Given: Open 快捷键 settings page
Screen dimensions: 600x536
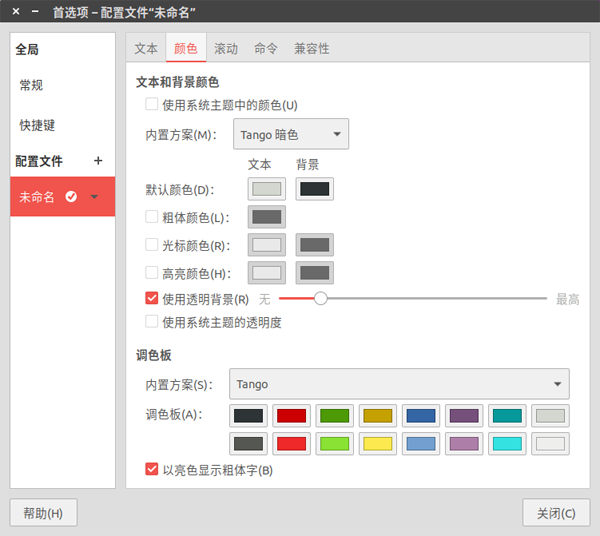Looking at the screenshot, I should pyautogui.click(x=37, y=125).
